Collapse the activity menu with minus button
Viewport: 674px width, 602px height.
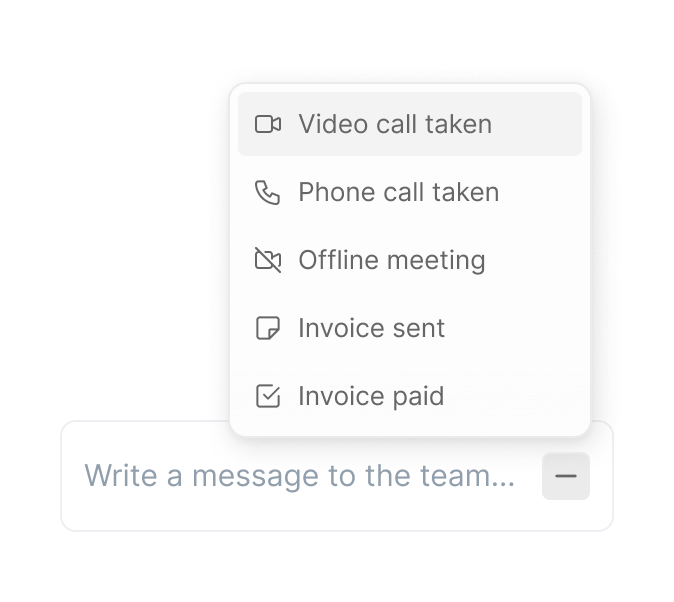(x=566, y=476)
